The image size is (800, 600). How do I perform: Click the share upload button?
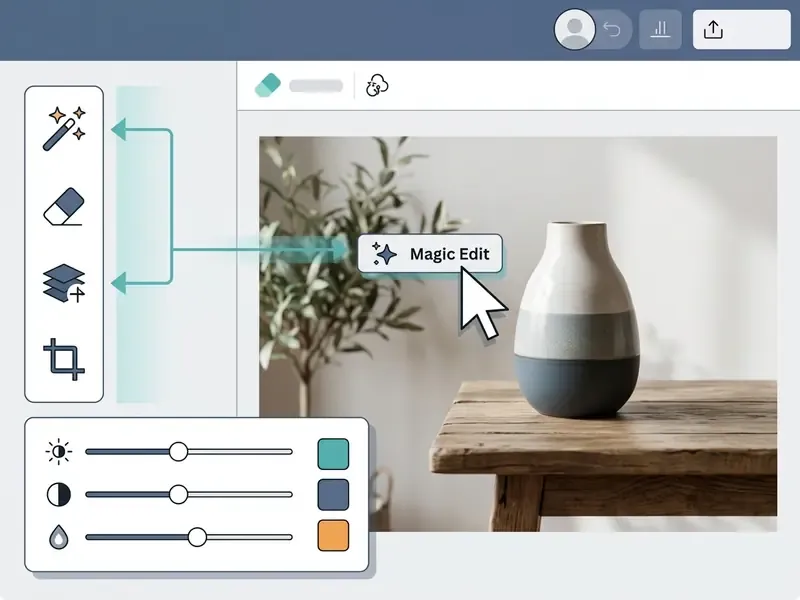(x=741, y=30)
